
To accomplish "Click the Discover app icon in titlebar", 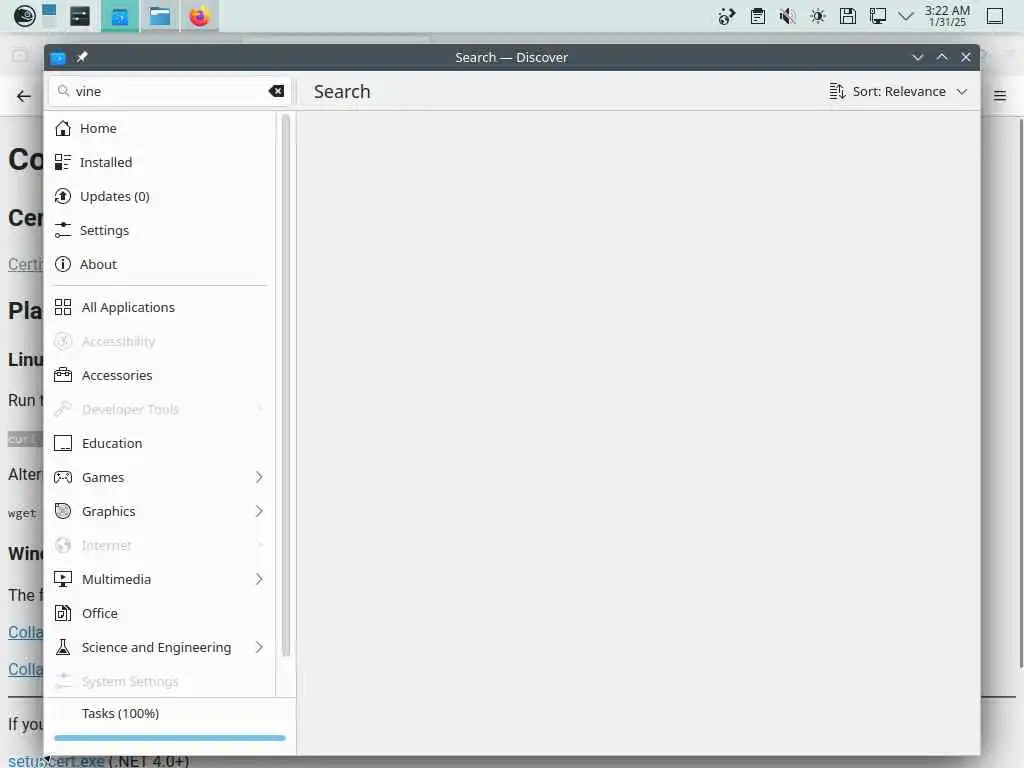I will (58, 57).
